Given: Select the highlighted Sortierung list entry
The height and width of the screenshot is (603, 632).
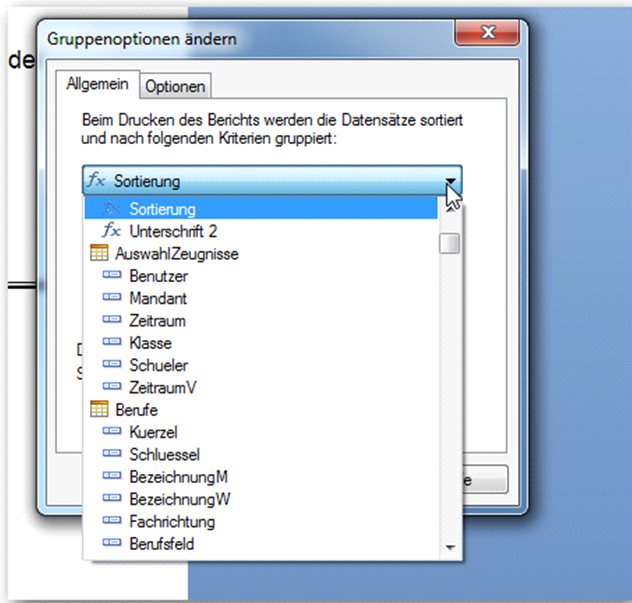Looking at the screenshot, I should point(261,209).
